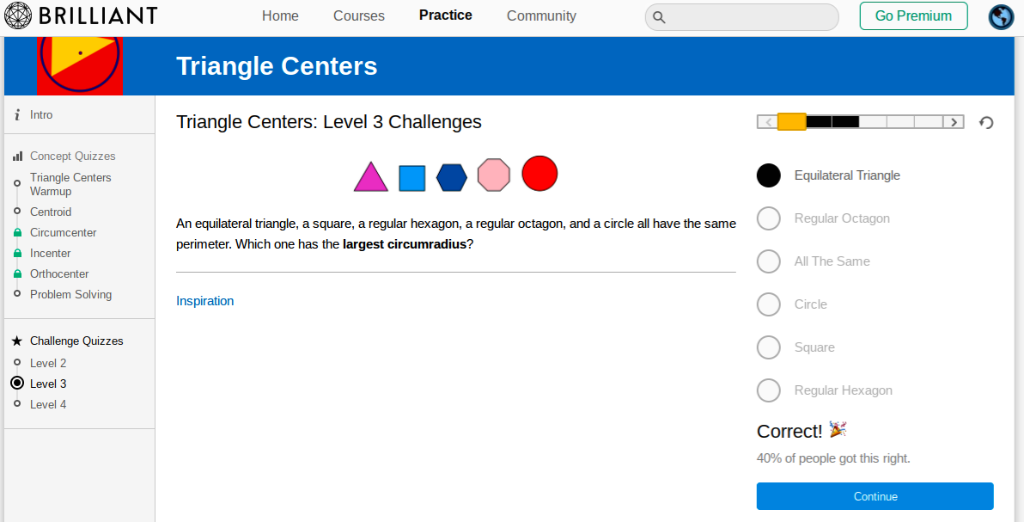Go to the Community tab
The image size is (1024, 522).
pyautogui.click(x=541, y=16)
